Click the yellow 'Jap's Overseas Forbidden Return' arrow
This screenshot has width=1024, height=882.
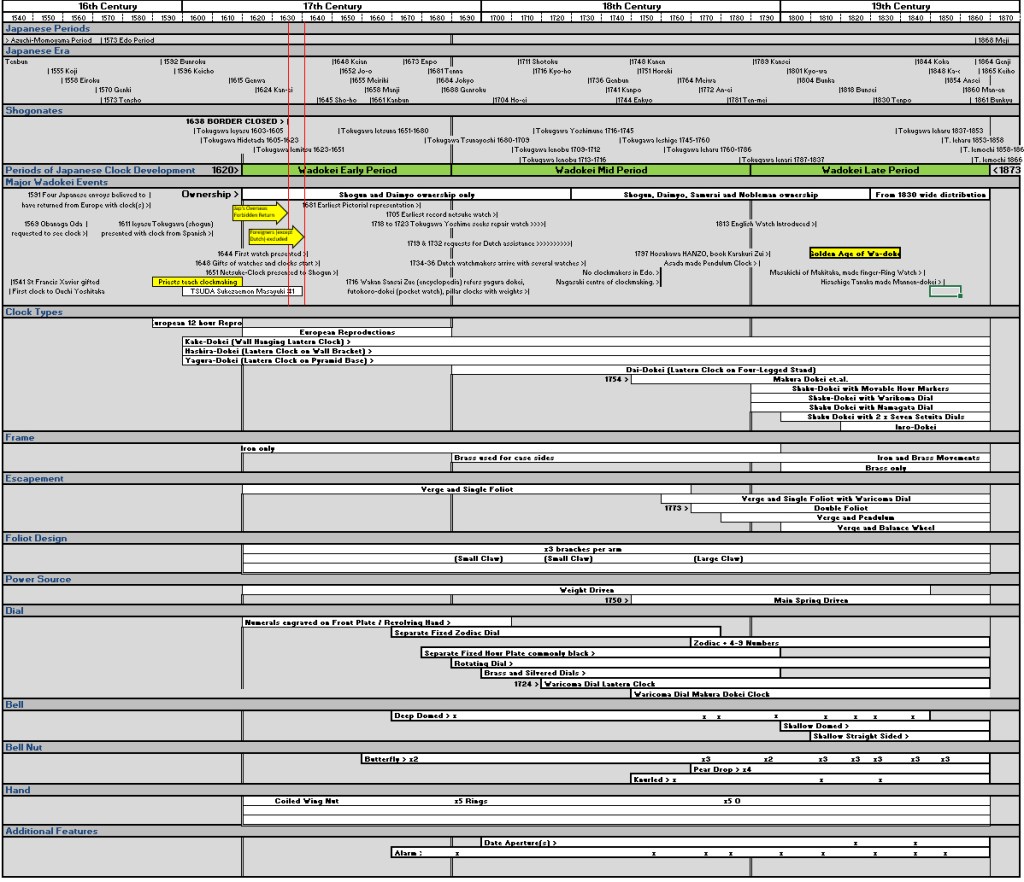258,212
